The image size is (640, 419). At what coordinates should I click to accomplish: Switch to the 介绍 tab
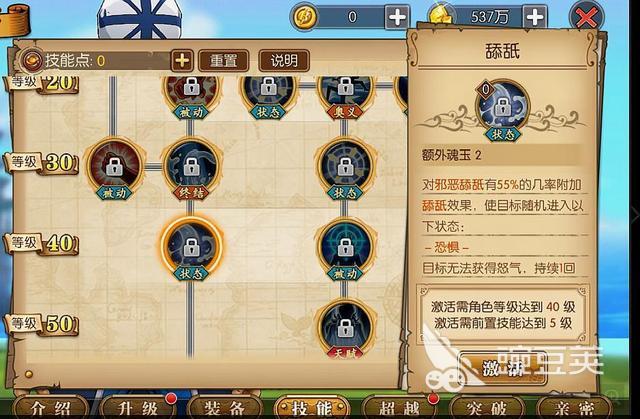[x=50, y=407]
